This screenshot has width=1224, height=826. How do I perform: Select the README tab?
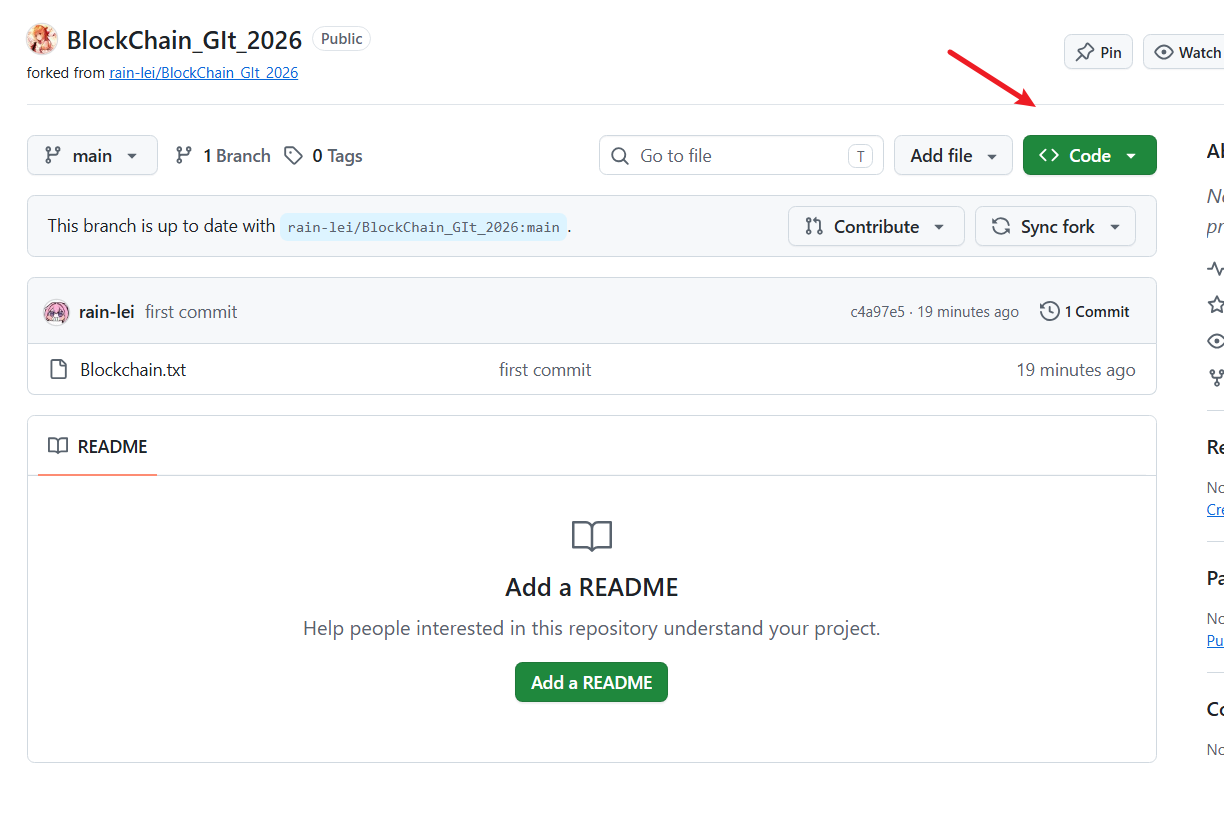point(98,446)
